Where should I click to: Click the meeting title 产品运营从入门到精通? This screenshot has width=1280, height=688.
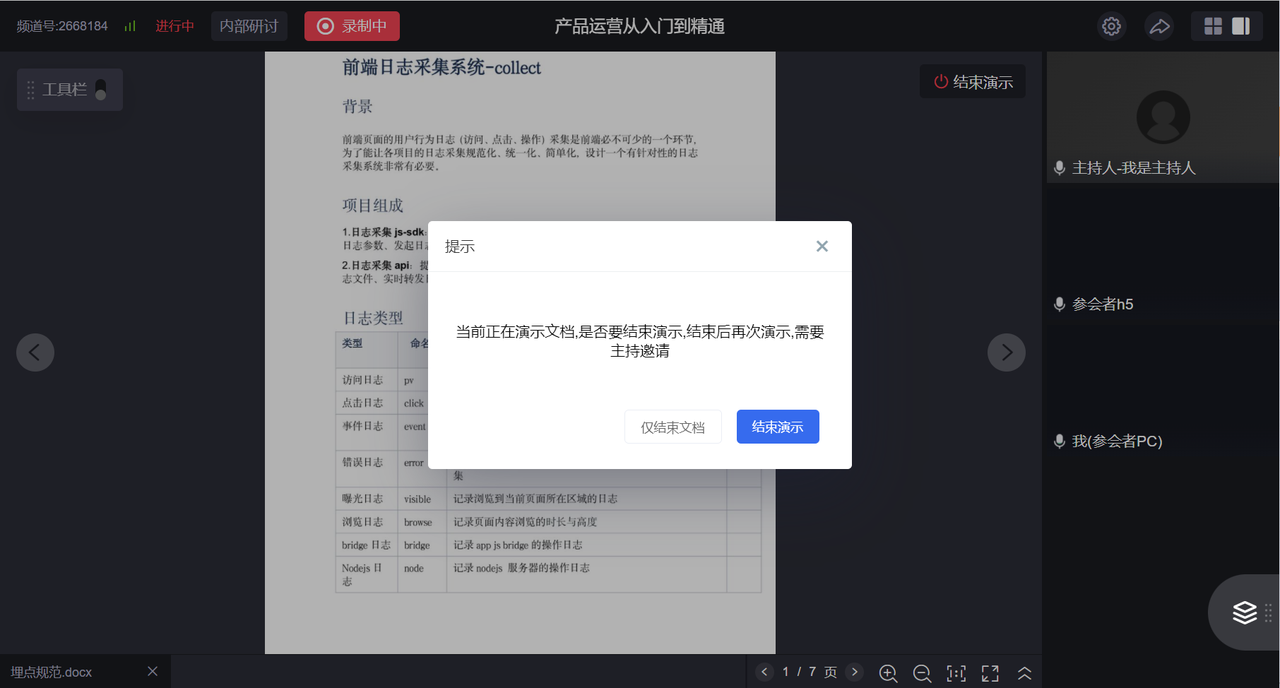coord(640,26)
